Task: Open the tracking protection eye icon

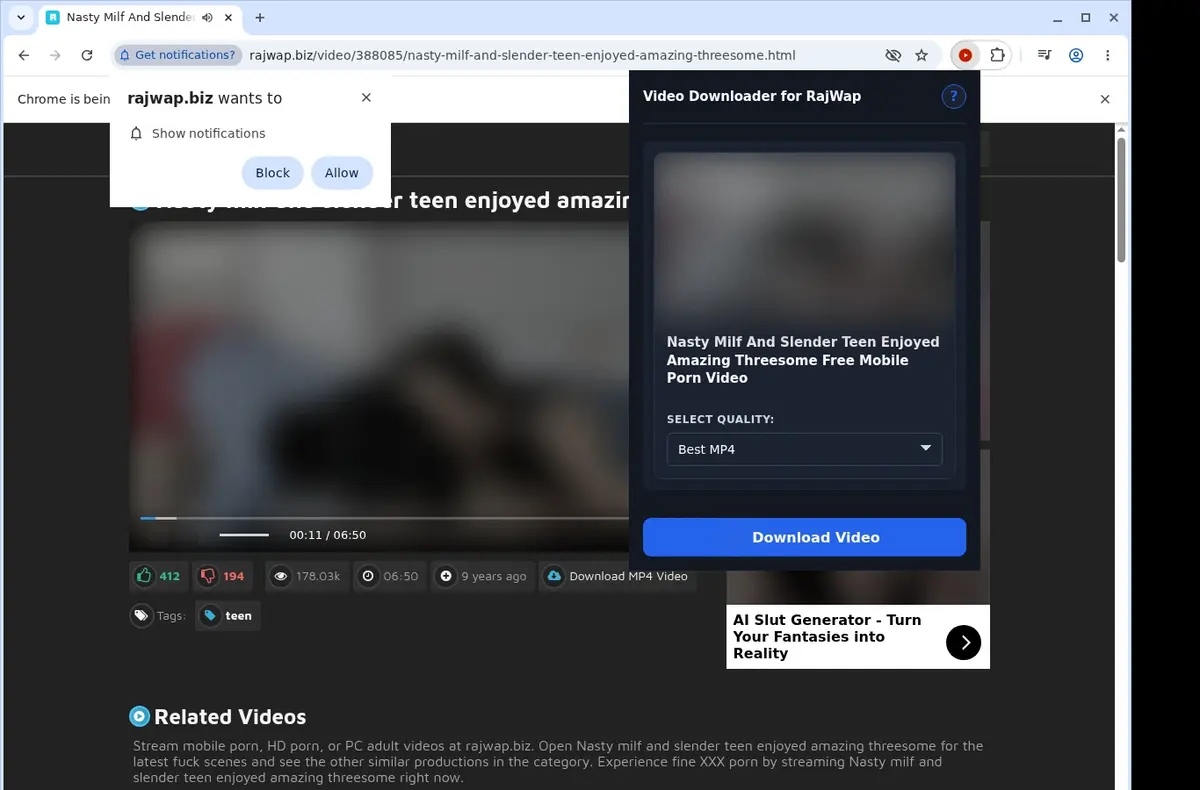Action: pyautogui.click(x=893, y=56)
